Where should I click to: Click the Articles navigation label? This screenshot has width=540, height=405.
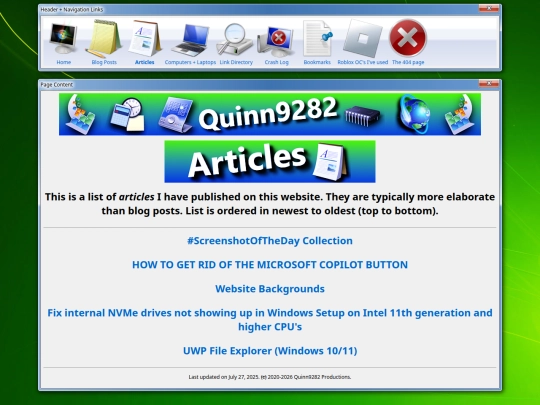click(145, 62)
